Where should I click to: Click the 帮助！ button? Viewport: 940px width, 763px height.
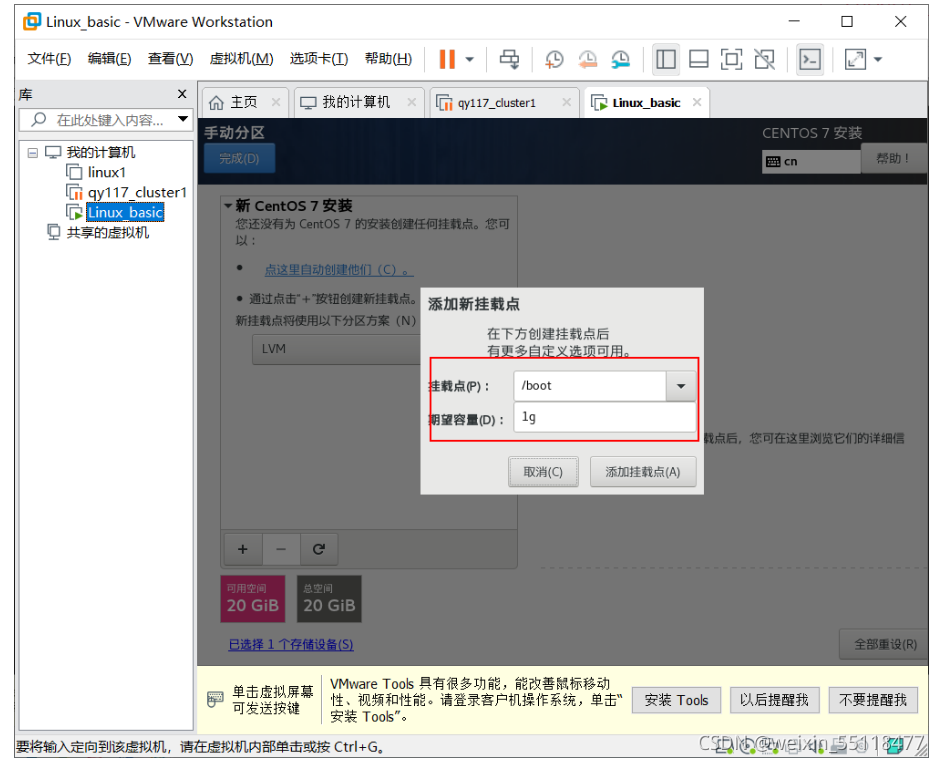[x=892, y=158]
